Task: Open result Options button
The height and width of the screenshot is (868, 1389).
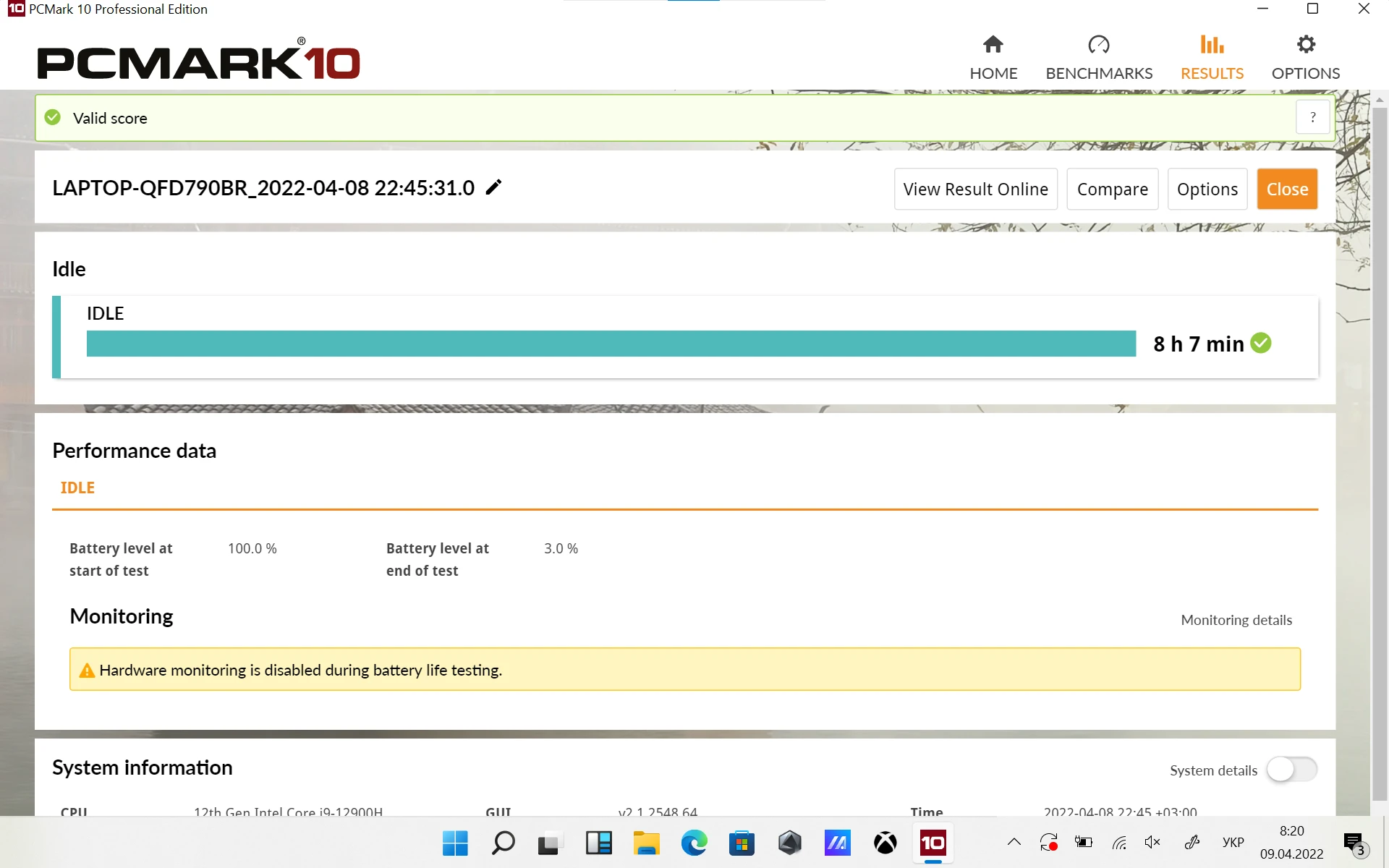Action: click(1207, 189)
